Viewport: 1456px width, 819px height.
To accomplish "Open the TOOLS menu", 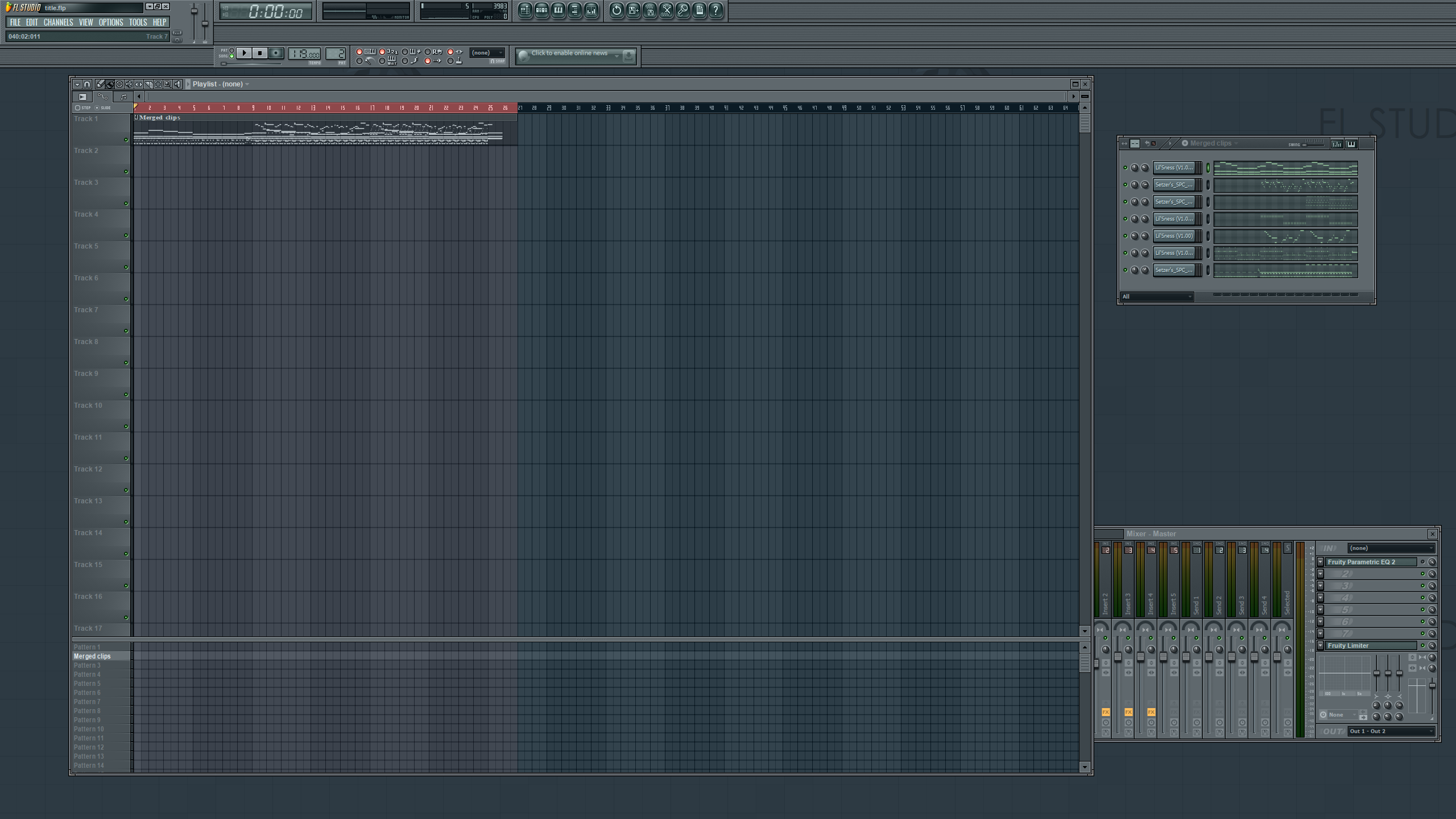I will pyautogui.click(x=138, y=22).
